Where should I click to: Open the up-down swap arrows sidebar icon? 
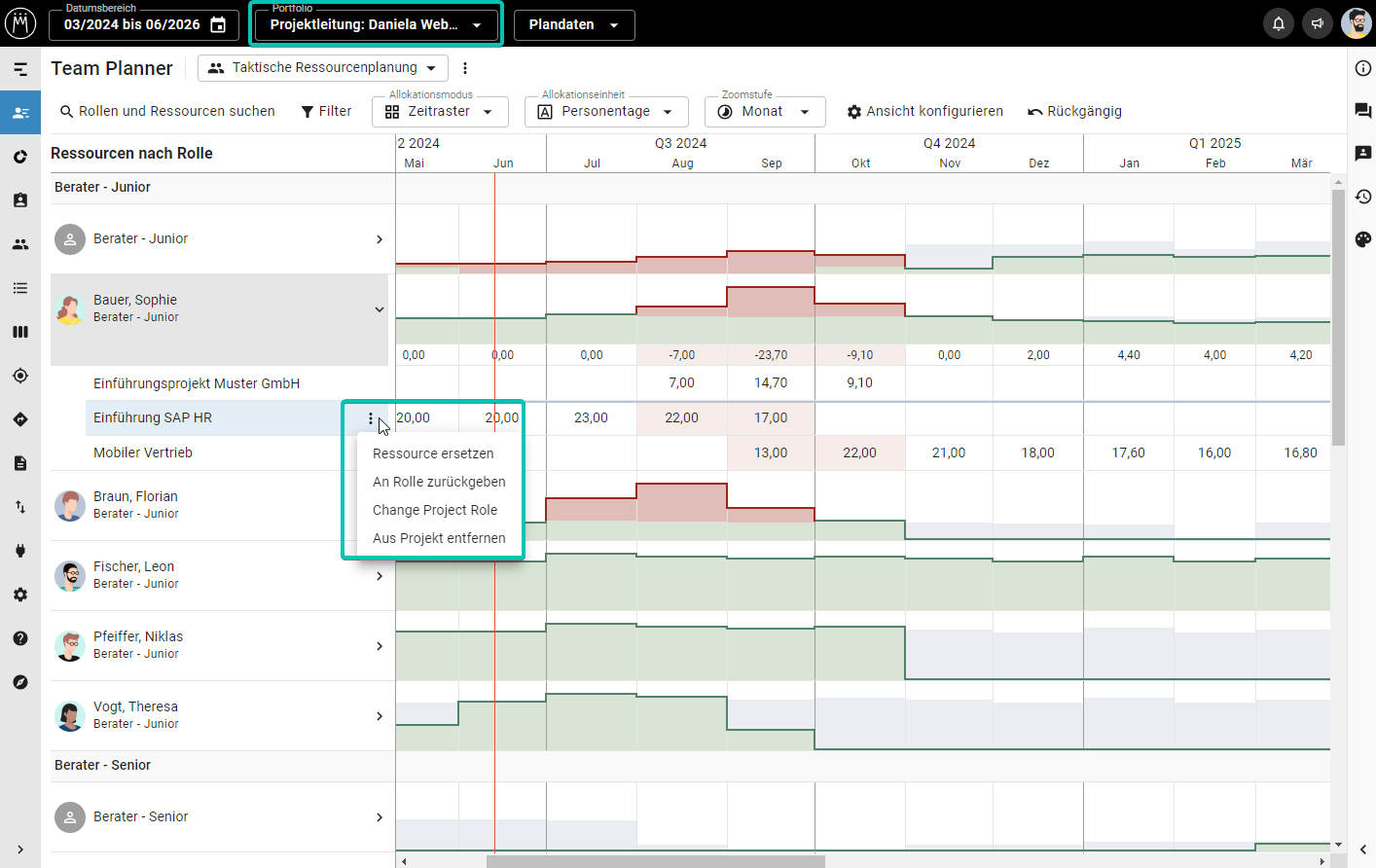(x=20, y=507)
